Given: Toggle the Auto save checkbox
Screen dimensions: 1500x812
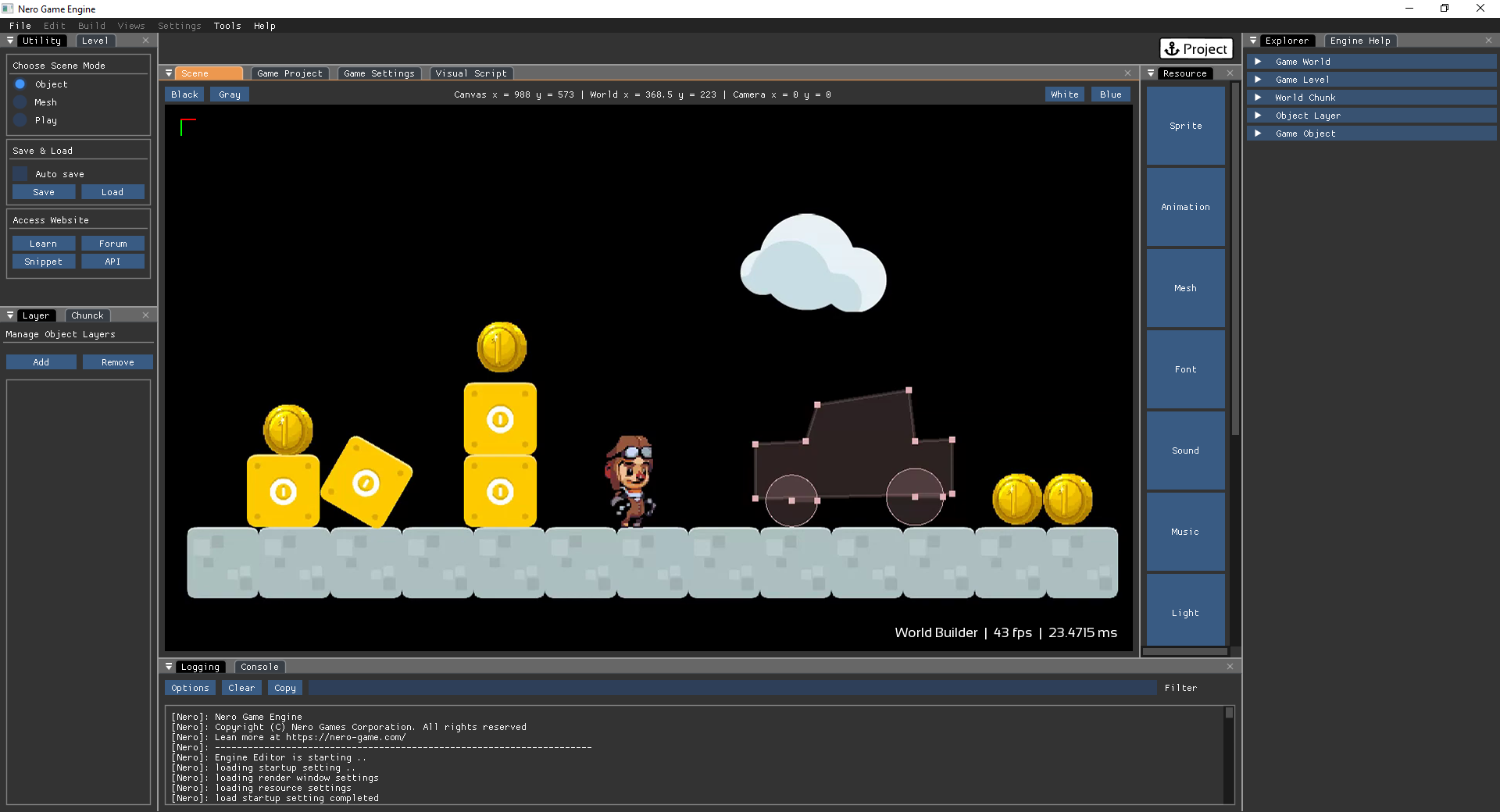Looking at the screenshot, I should click(x=20, y=174).
